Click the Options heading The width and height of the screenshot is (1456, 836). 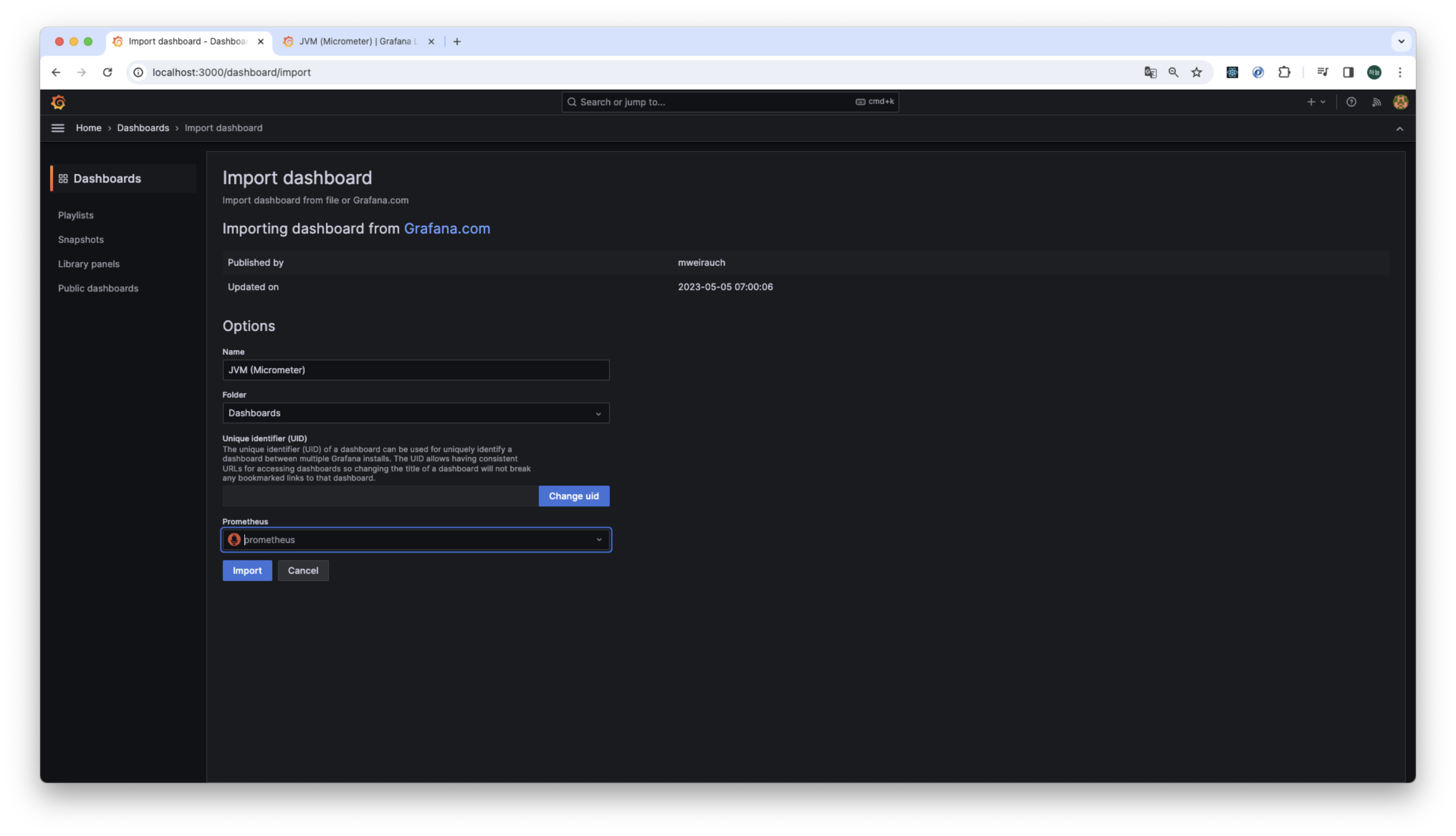click(249, 326)
